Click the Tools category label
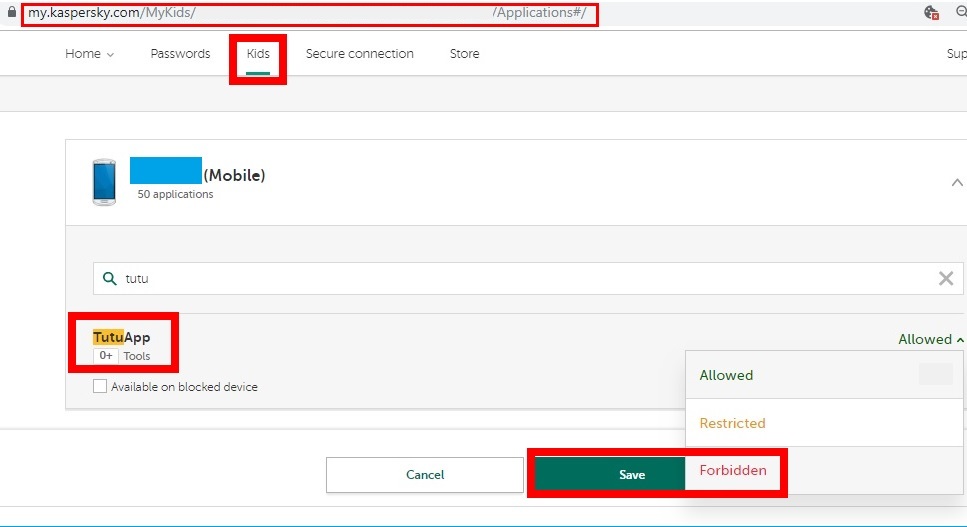The width and height of the screenshot is (967, 527). [x=136, y=356]
